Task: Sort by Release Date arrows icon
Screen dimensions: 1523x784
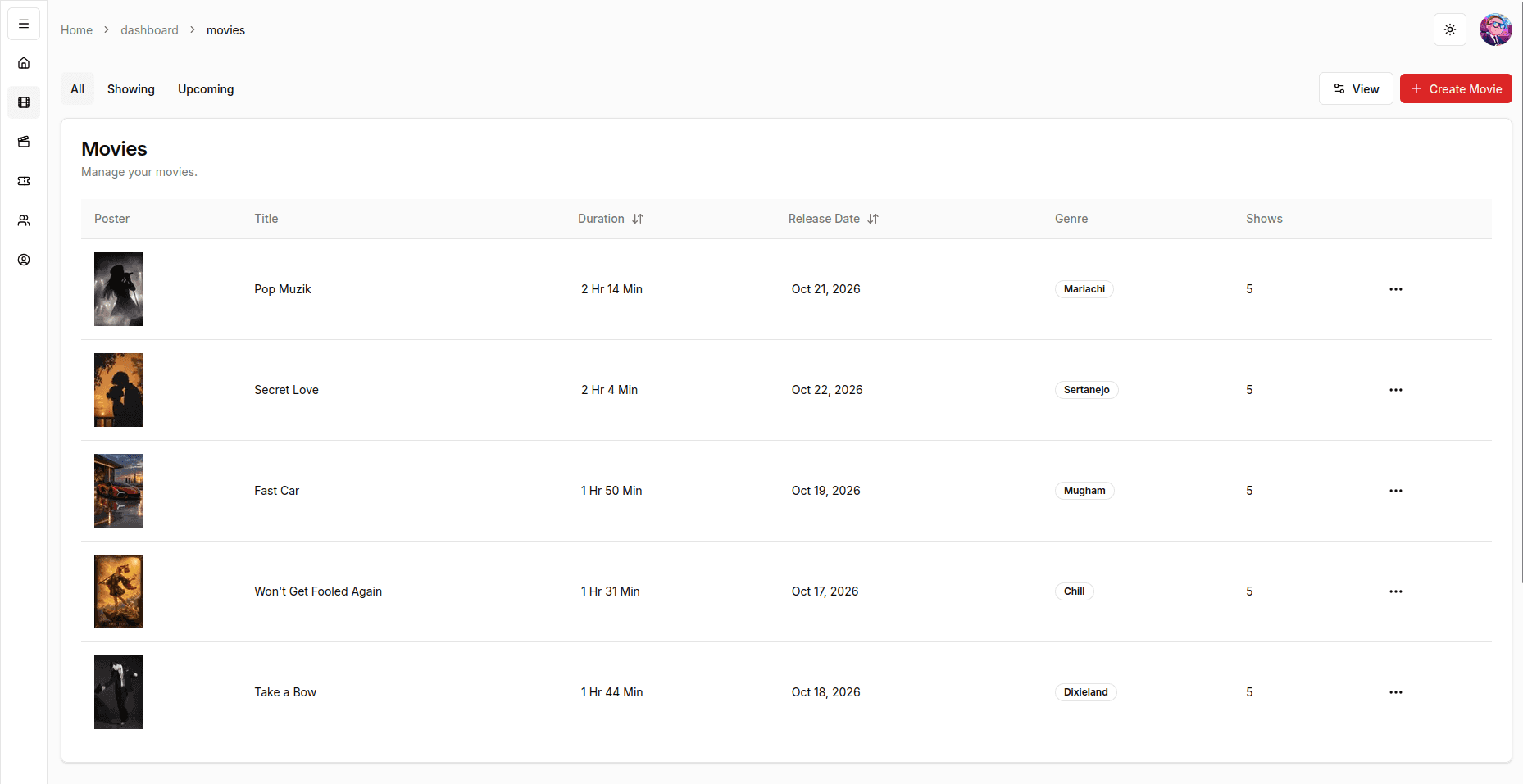Action: pyautogui.click(x=873, y=219)
